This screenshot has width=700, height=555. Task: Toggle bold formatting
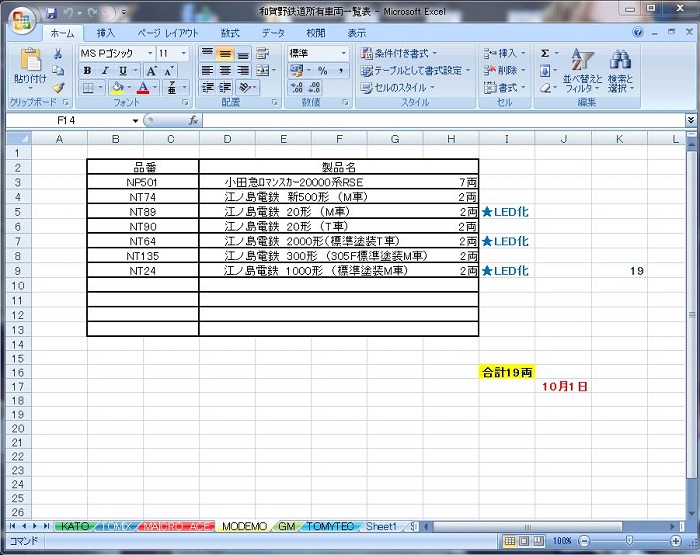pyautogui.click(x=88, y=71)
